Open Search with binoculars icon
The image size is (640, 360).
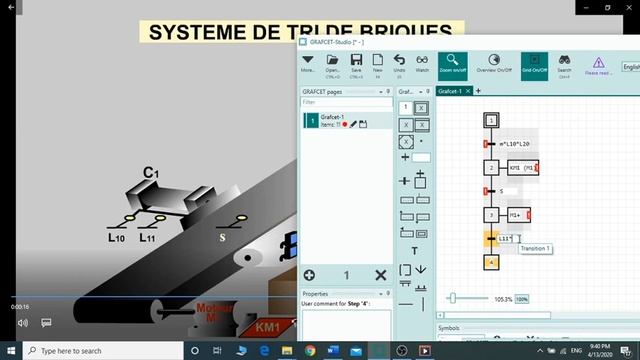(x=564, y=66)
